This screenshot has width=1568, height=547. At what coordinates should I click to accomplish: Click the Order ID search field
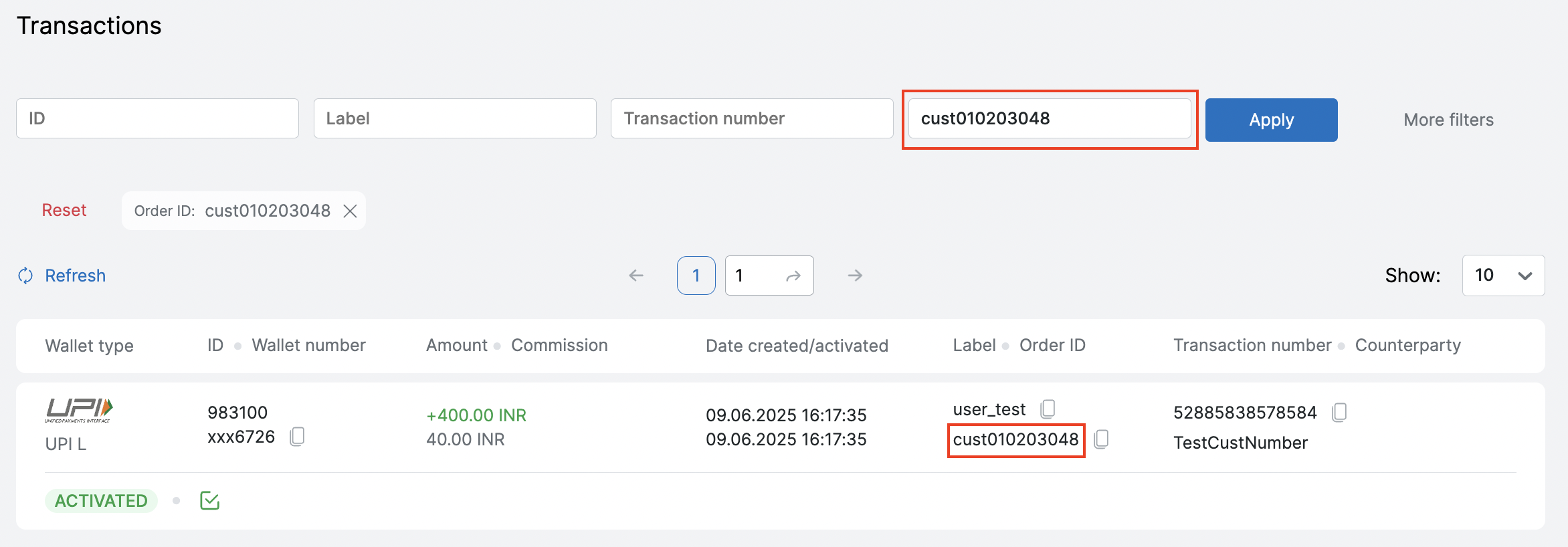1049,118
